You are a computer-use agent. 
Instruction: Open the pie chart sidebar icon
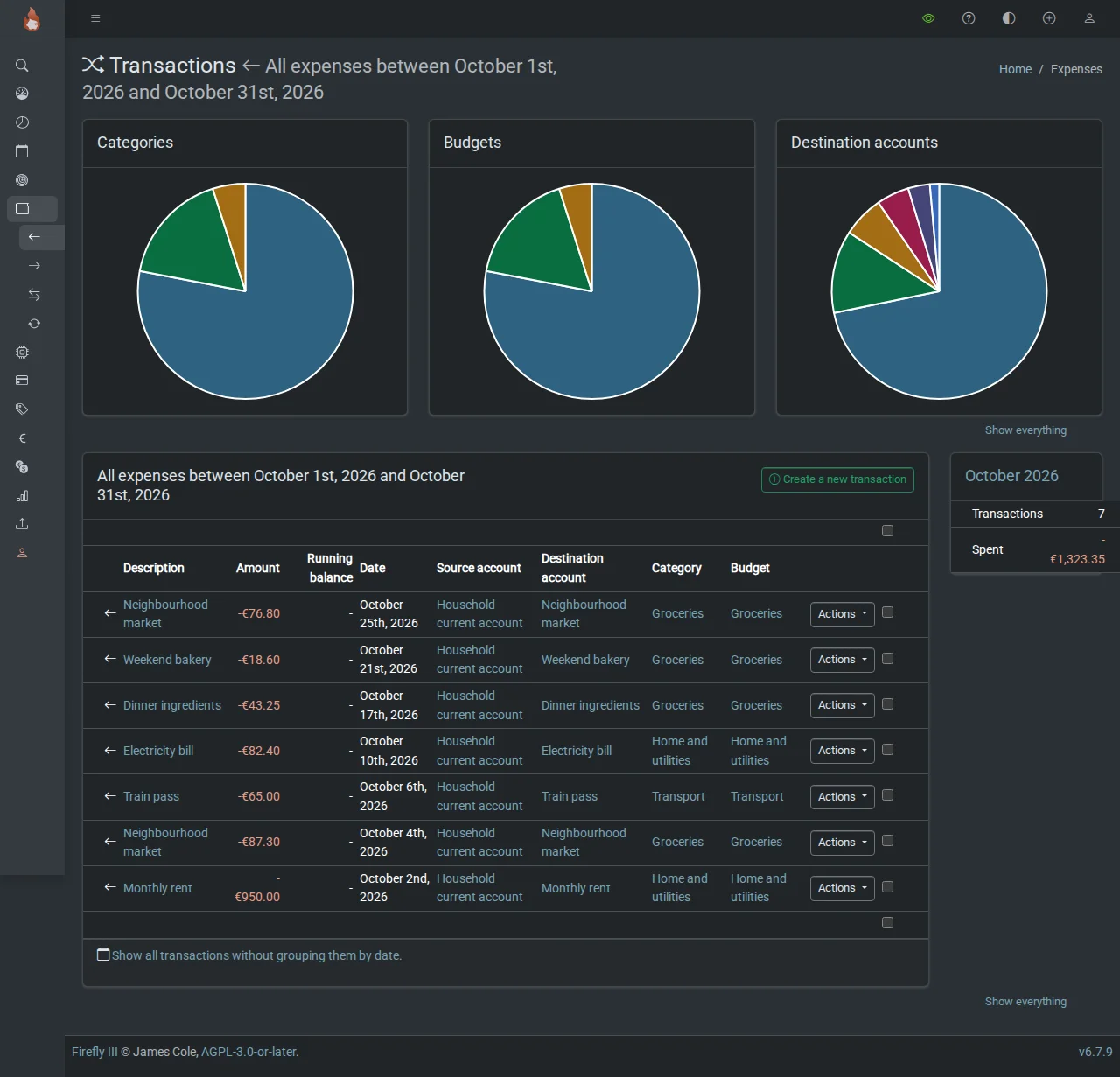point(22,122)
